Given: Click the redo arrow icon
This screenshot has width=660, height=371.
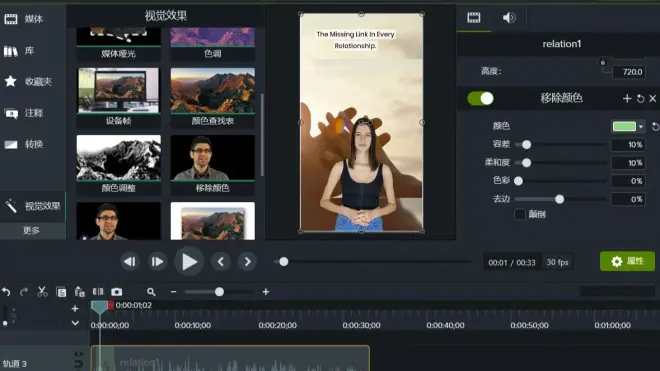Looking at the screenshot, I should tap(24, 291).
